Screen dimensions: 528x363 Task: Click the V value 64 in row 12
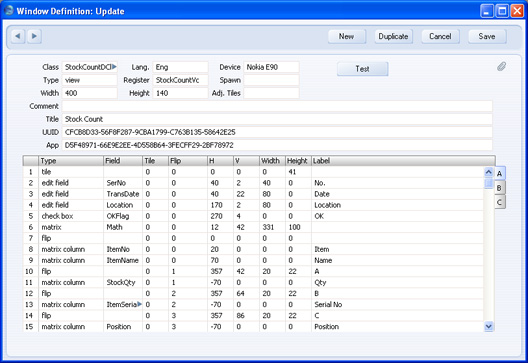click(x=246, y=293)
